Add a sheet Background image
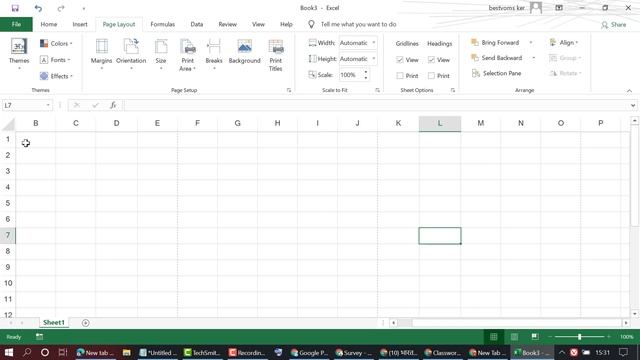This screenshot has height=360, width=640. tap(244, 52)
